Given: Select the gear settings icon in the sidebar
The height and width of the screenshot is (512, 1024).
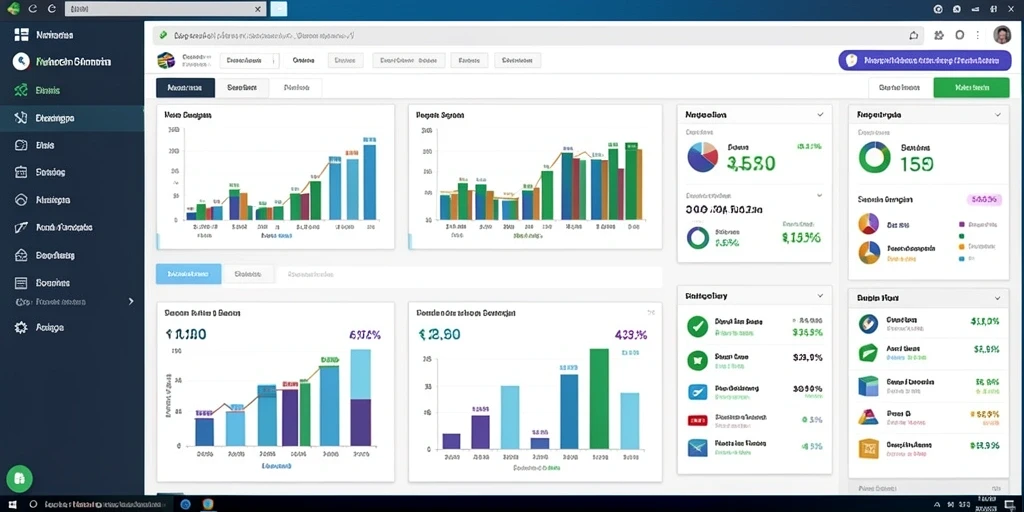Looking at the screenshot, I should [x=22, y=327].
